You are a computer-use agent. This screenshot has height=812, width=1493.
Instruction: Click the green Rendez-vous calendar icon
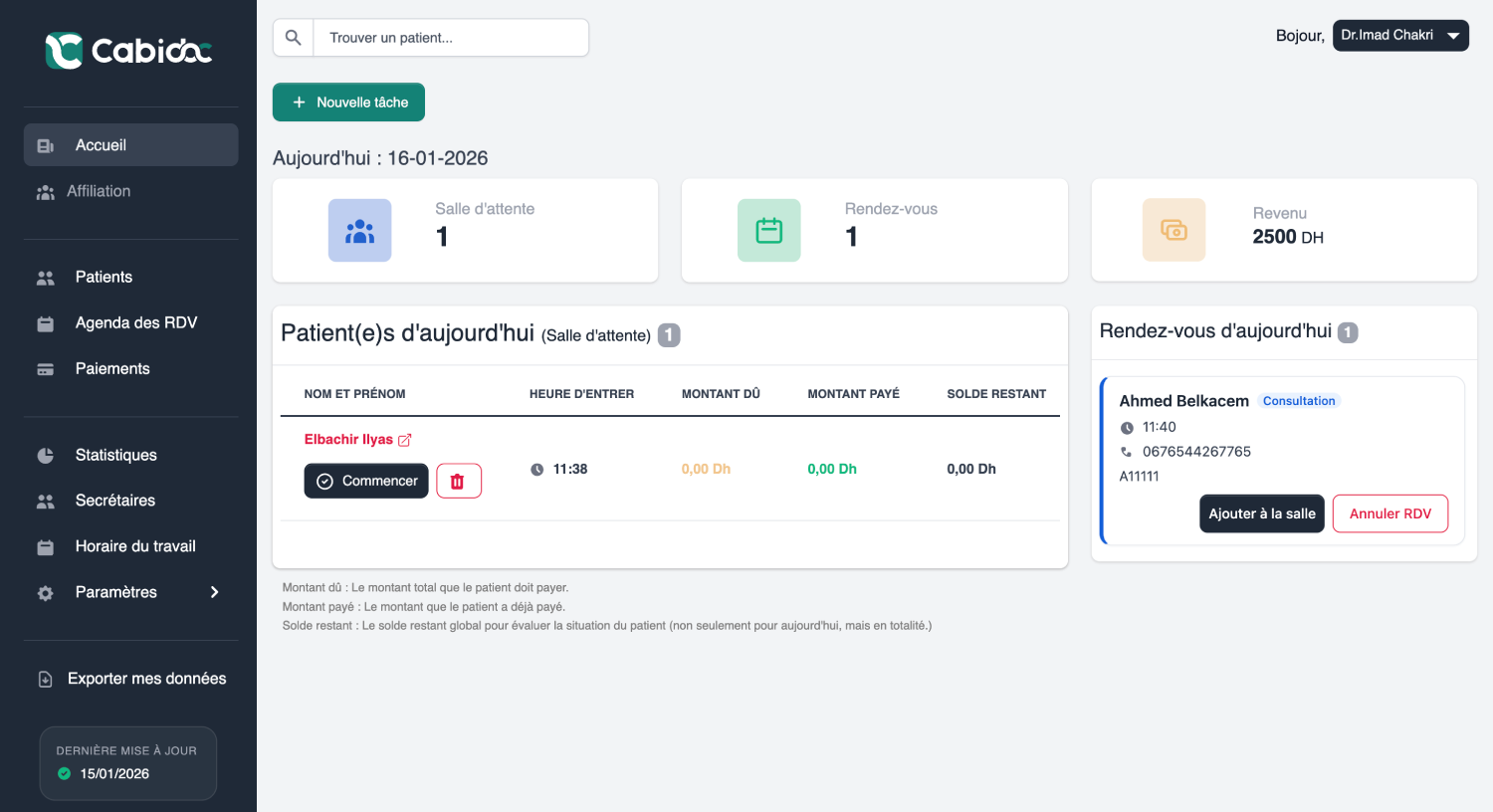768,230
